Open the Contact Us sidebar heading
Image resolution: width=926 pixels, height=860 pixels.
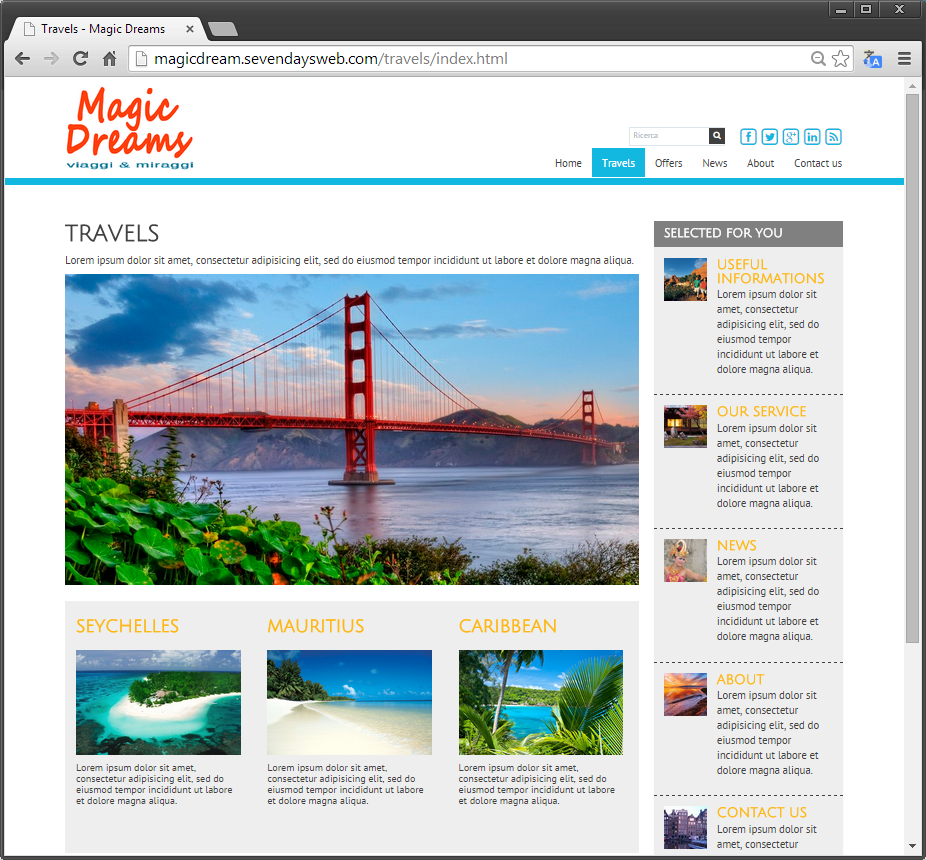click(x=762, y=813)
